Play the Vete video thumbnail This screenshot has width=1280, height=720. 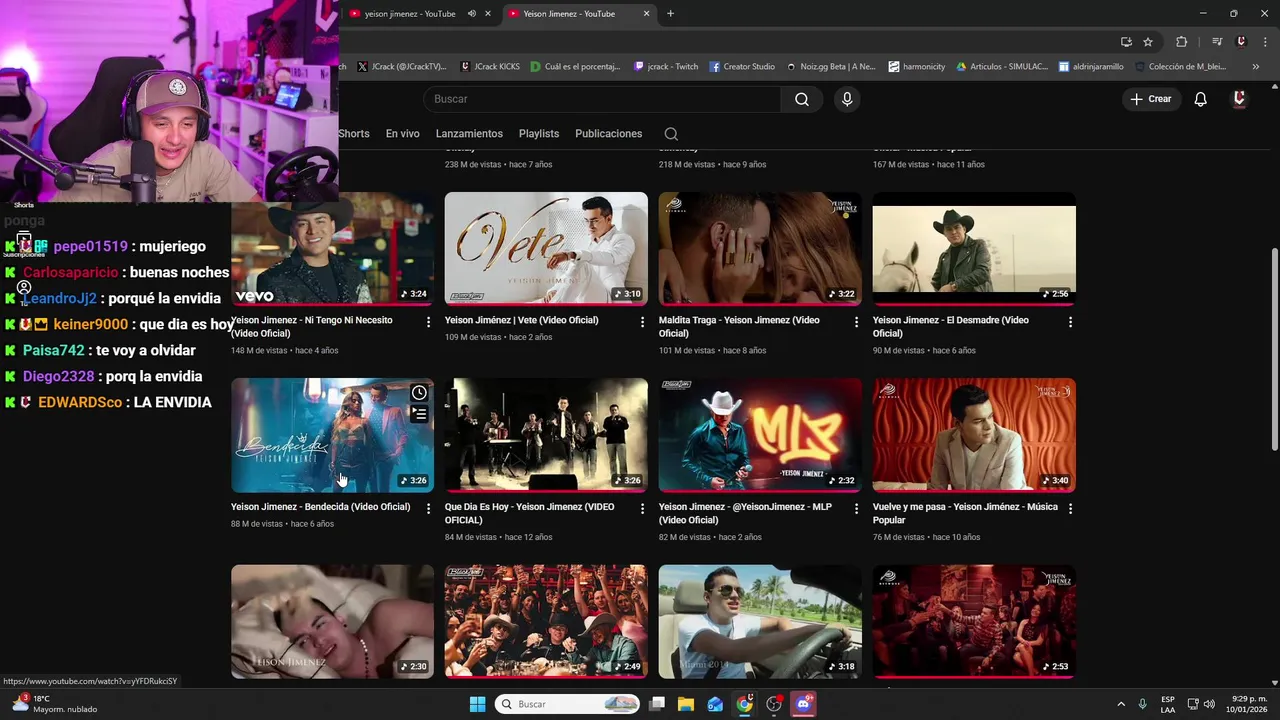[546, 248]
